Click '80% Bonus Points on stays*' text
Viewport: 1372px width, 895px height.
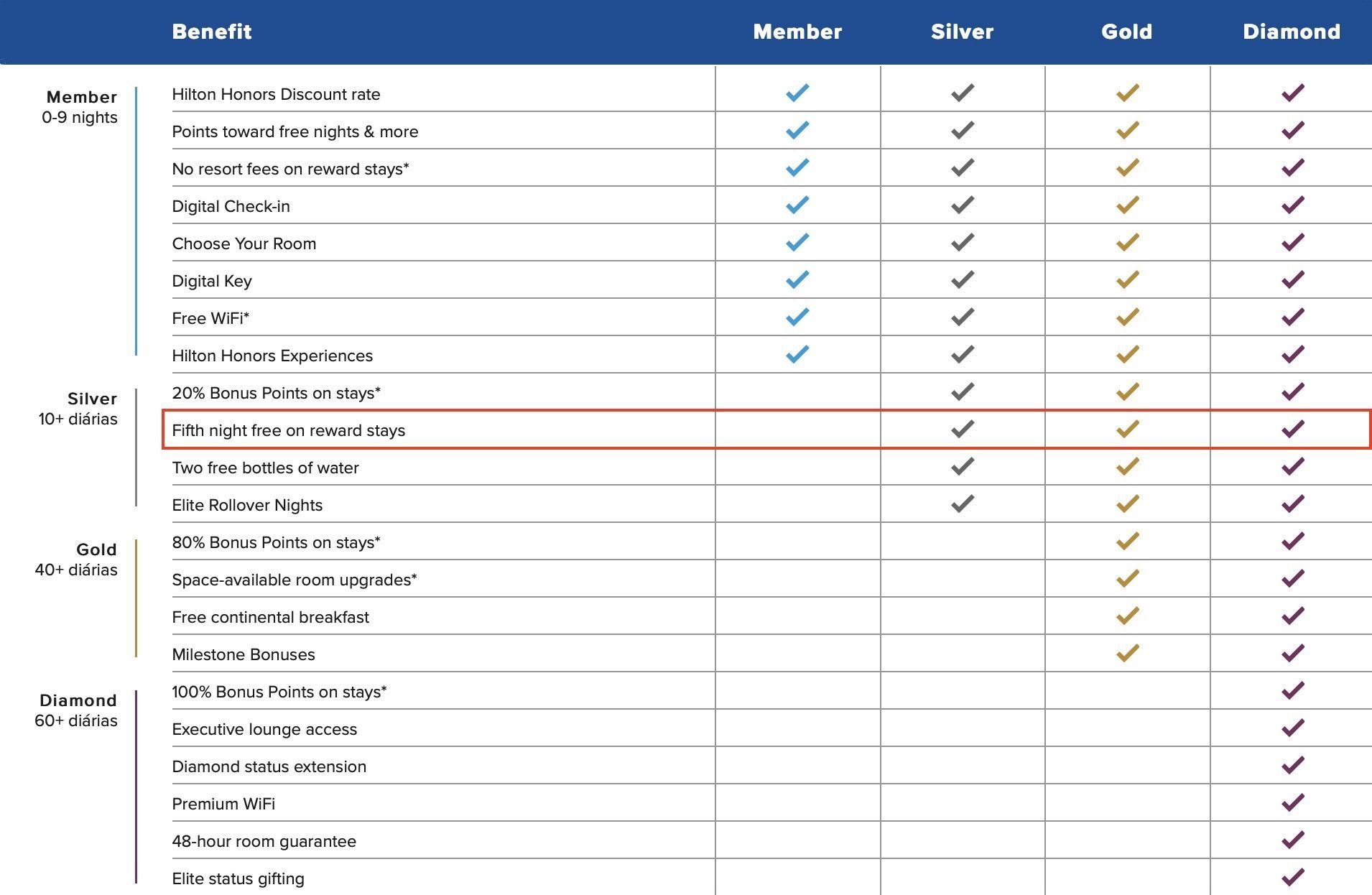(277, 542)
